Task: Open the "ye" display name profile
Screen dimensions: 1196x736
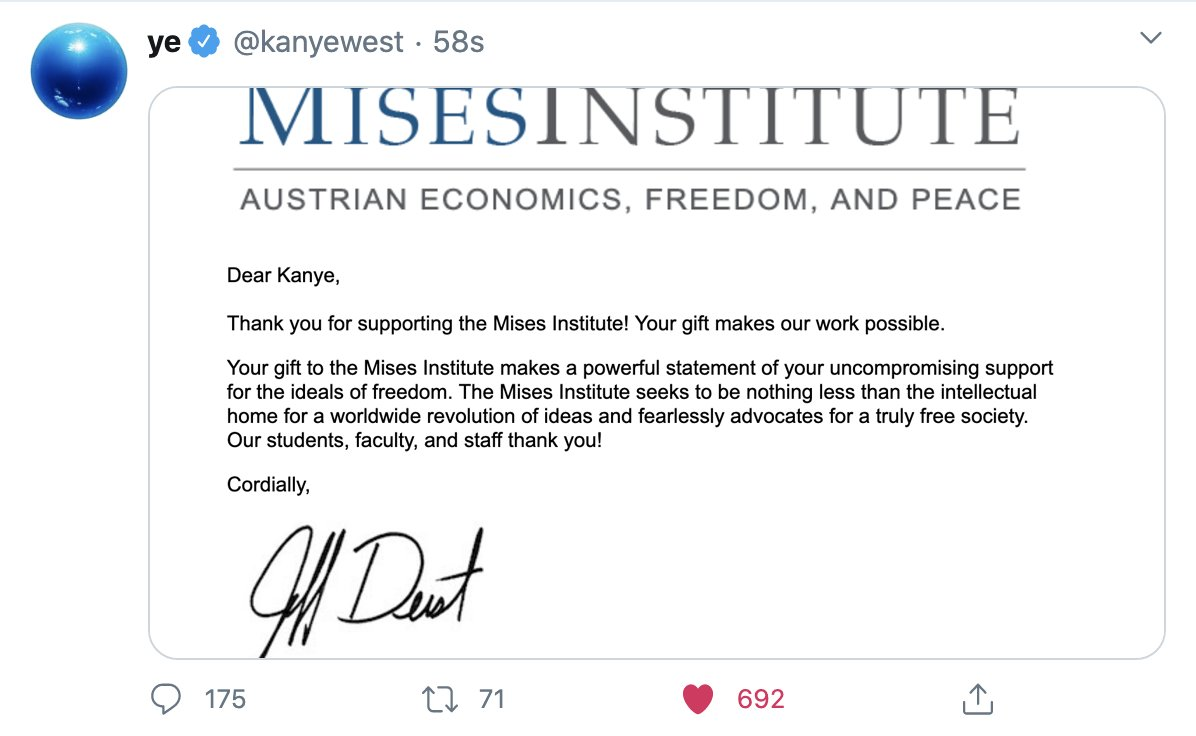Action: click(164, 42)
